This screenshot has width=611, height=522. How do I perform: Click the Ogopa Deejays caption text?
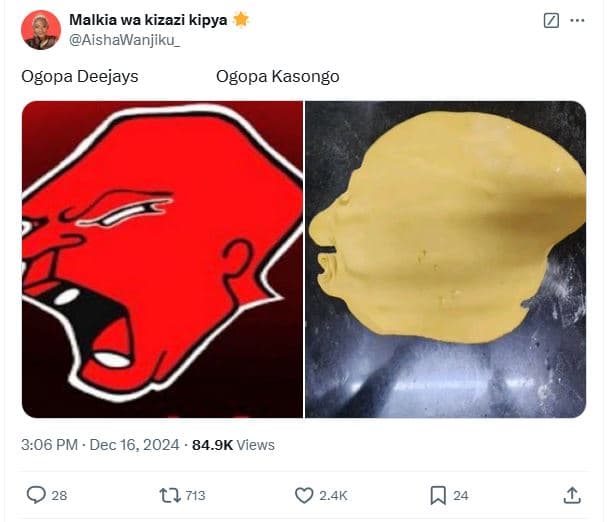[80, 76]
